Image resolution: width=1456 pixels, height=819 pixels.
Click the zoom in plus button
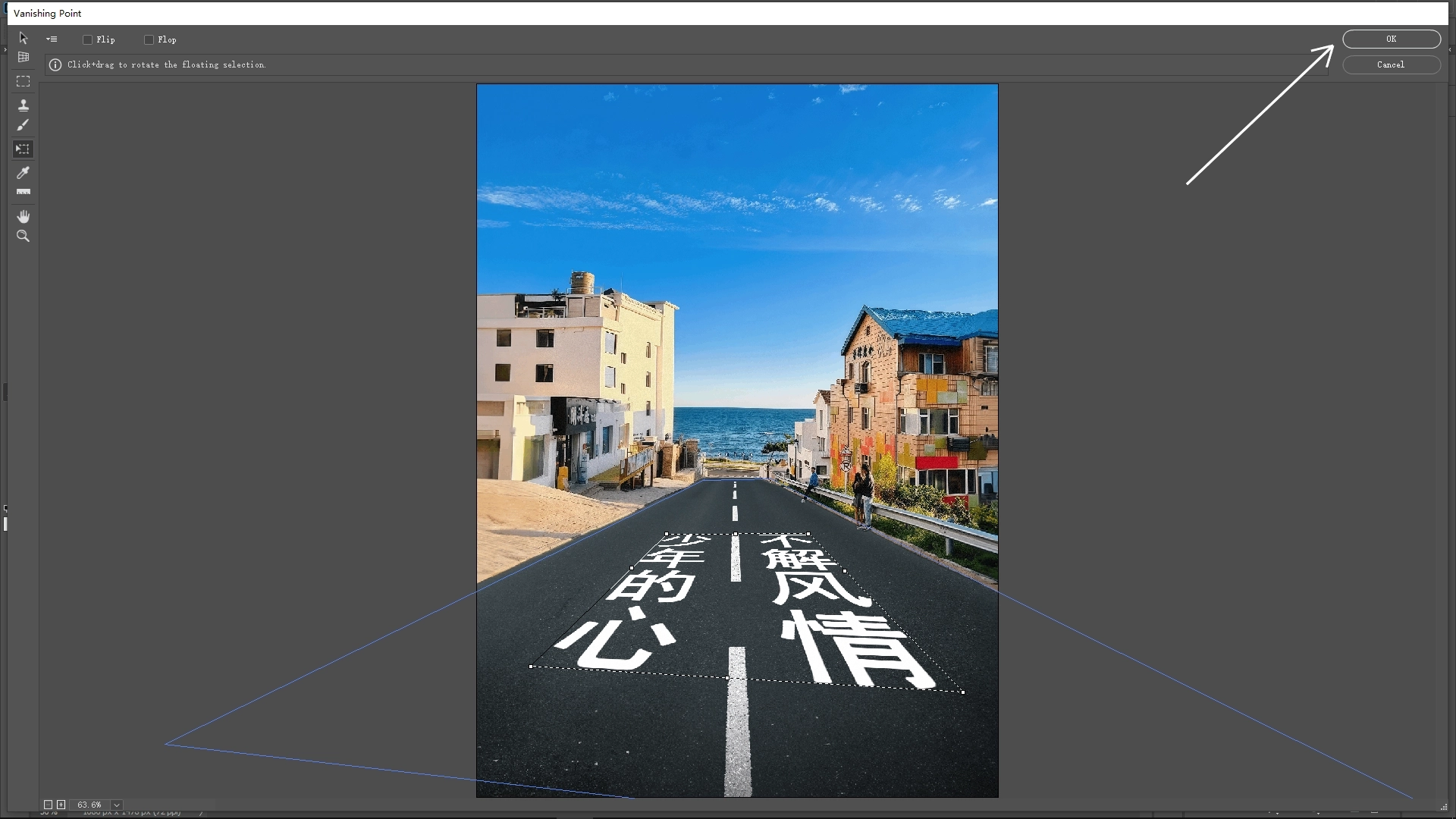point(61,805)
